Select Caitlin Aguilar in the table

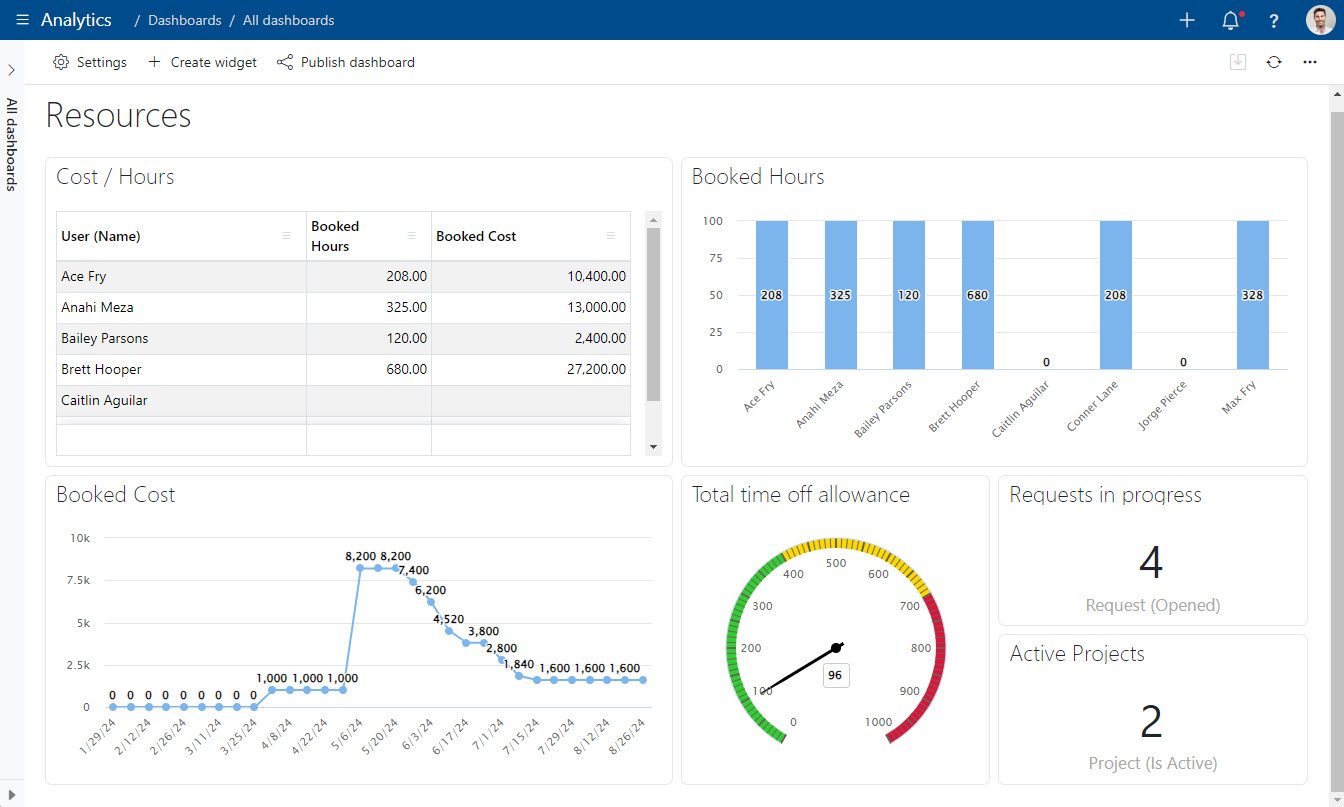point(105,400)
